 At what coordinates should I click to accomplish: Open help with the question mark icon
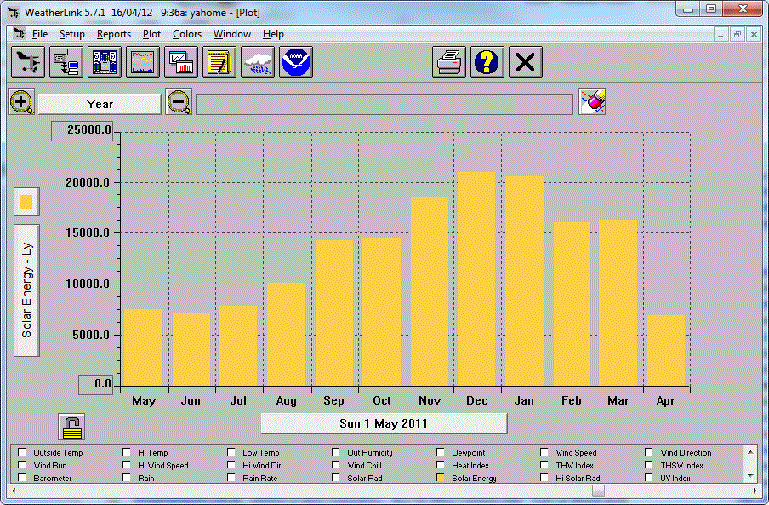487,62
